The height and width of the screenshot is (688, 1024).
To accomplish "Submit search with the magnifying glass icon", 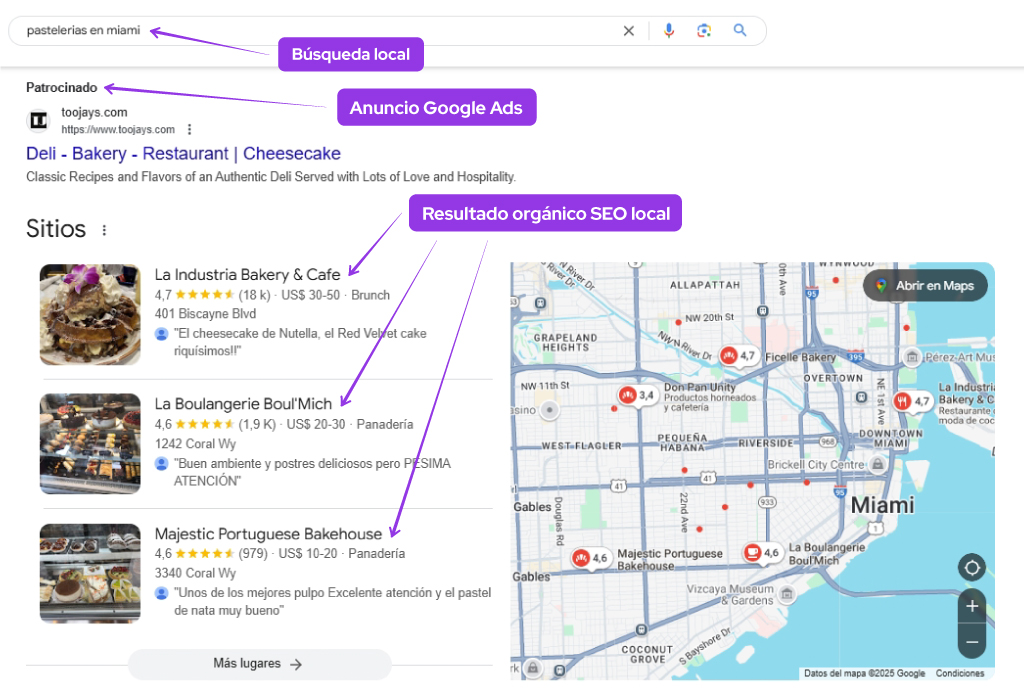I will pos(740,30).
